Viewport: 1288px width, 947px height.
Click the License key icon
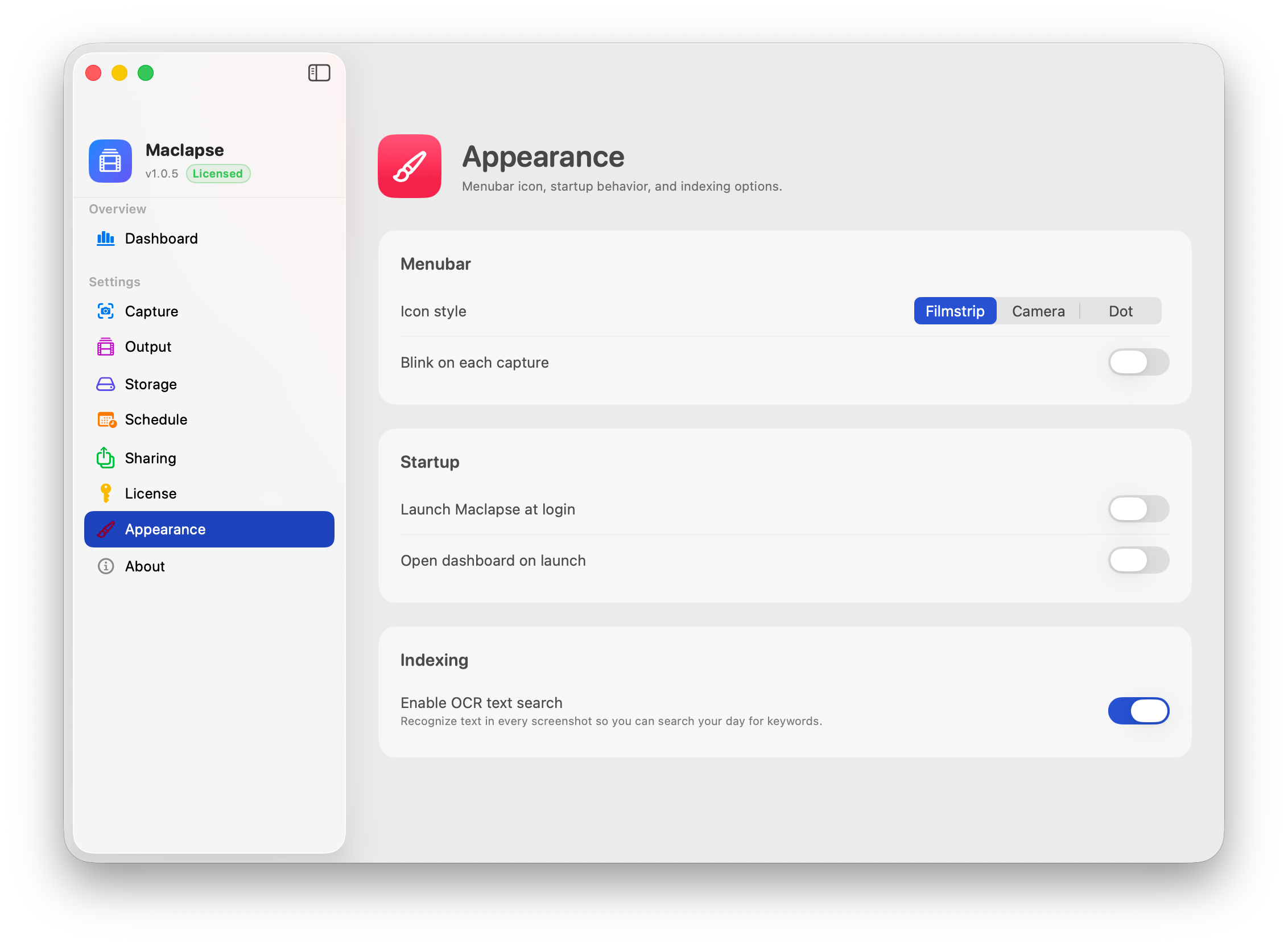pyautogui.click(x=105, y=493)
